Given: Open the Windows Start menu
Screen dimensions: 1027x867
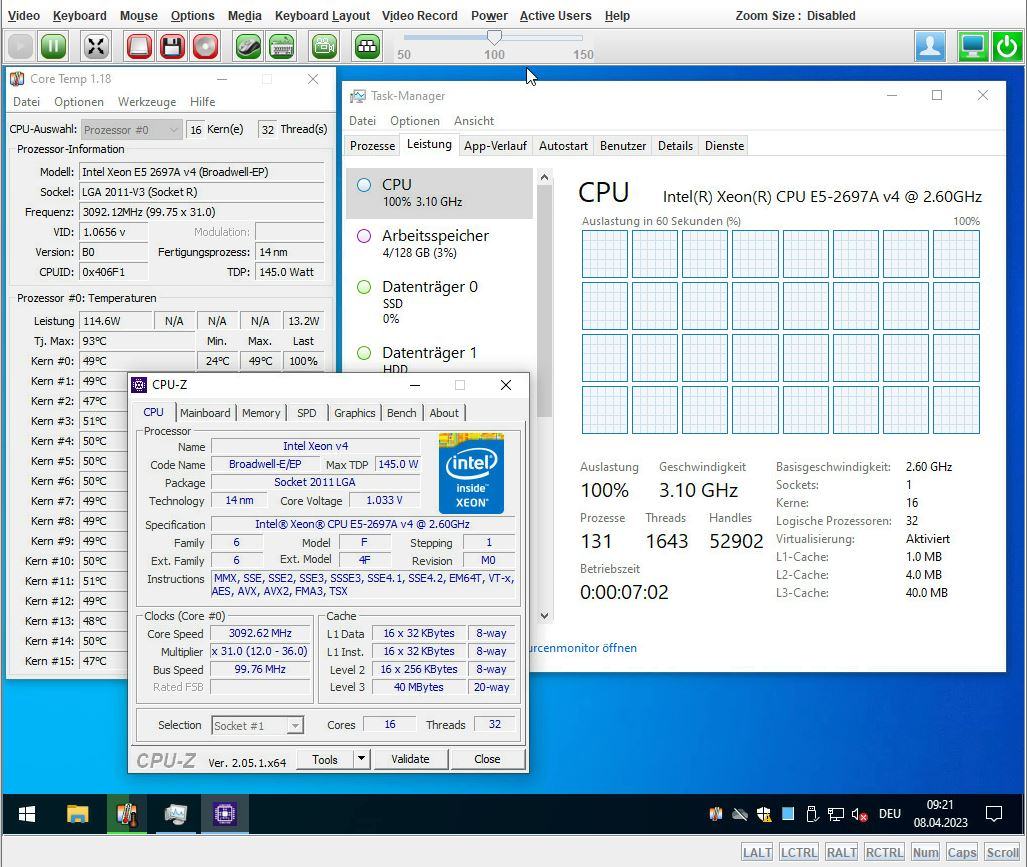Looking at the screenshot, I should (27, 814).
